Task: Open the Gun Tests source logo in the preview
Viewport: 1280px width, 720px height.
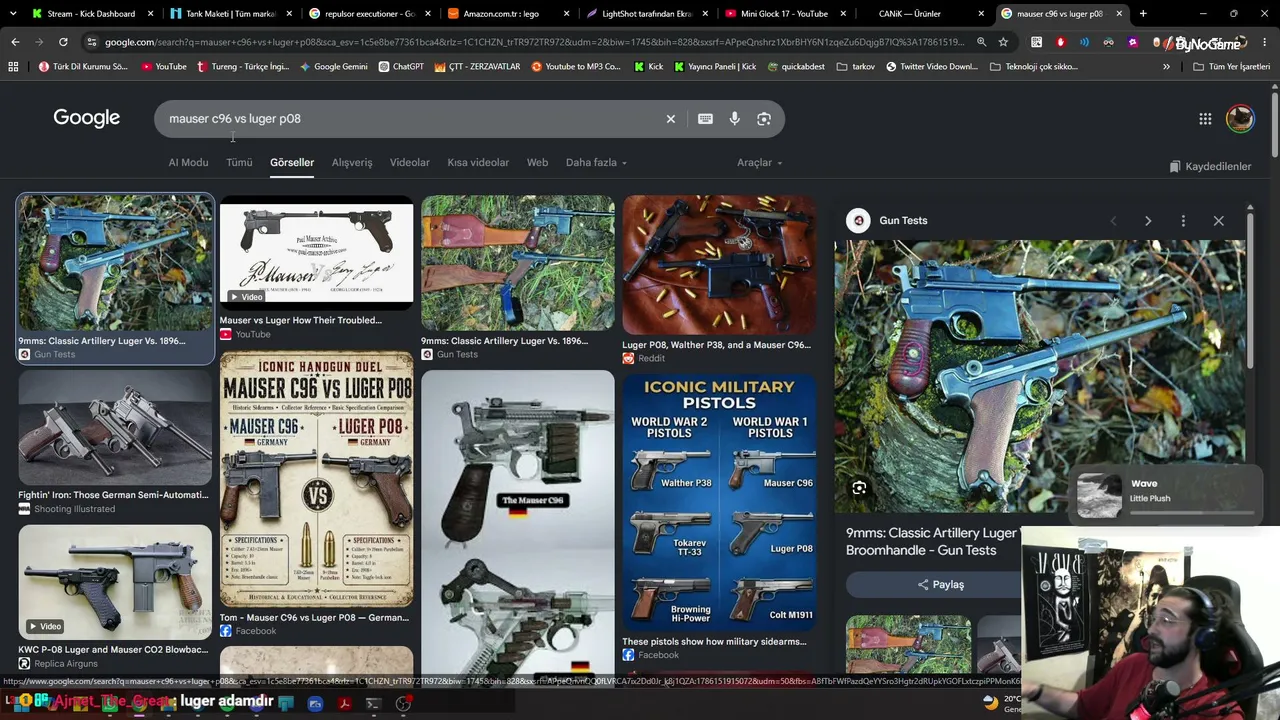Action: coord(858,221)
